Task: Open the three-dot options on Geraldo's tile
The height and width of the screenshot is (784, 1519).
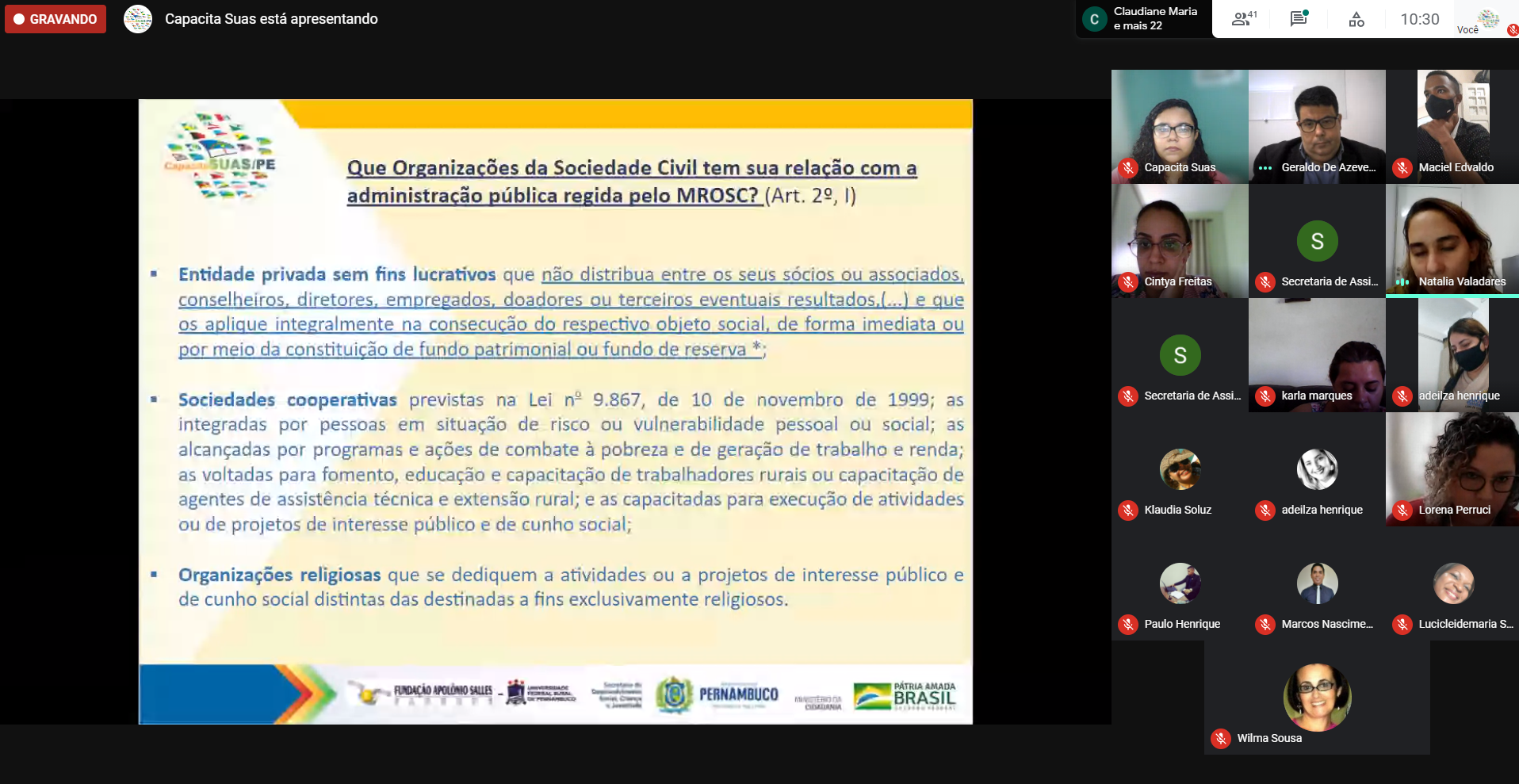Action: point(1265,168)
